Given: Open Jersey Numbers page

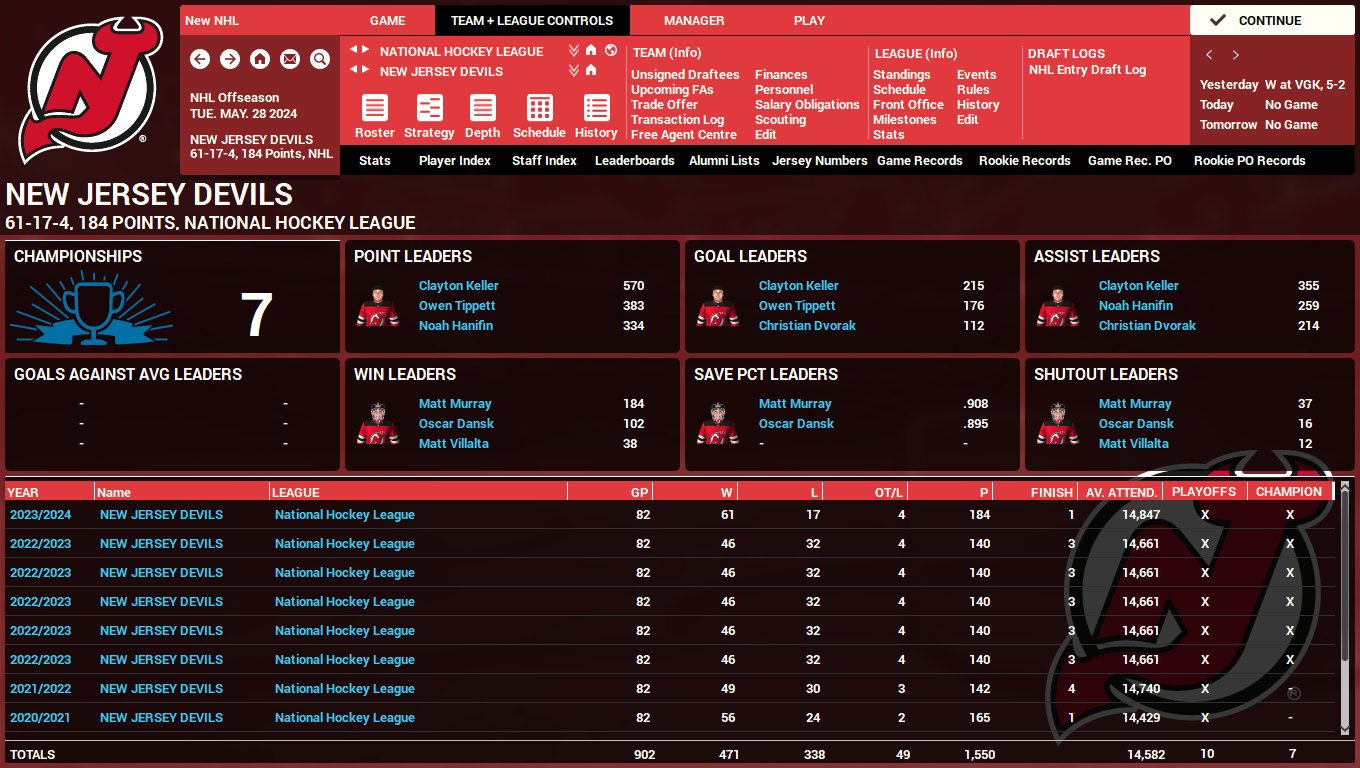Looking at the screenshot, I should point(820,160).
